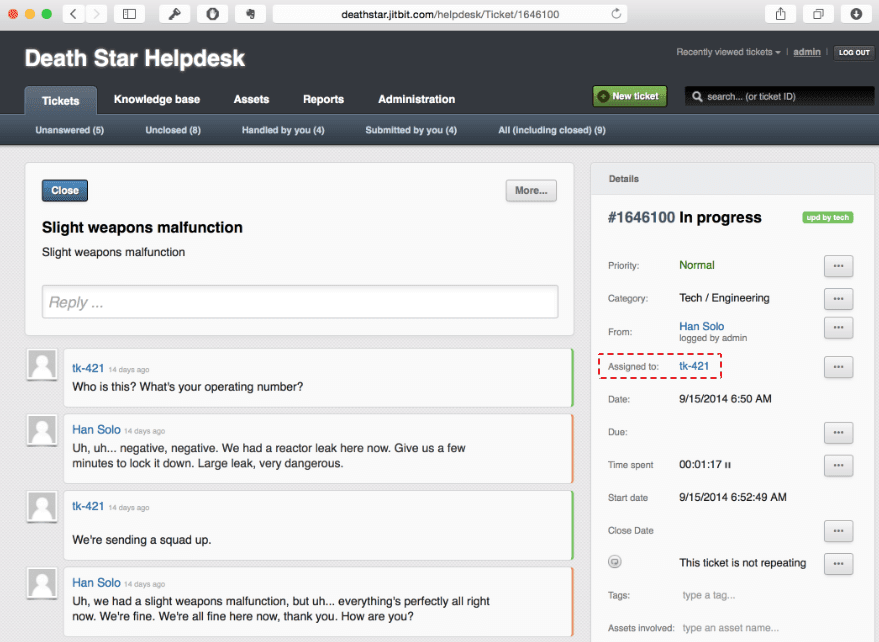Open the Assigned to edit menu
This screenshot has height=642, width=879.
tap(838, 367)
